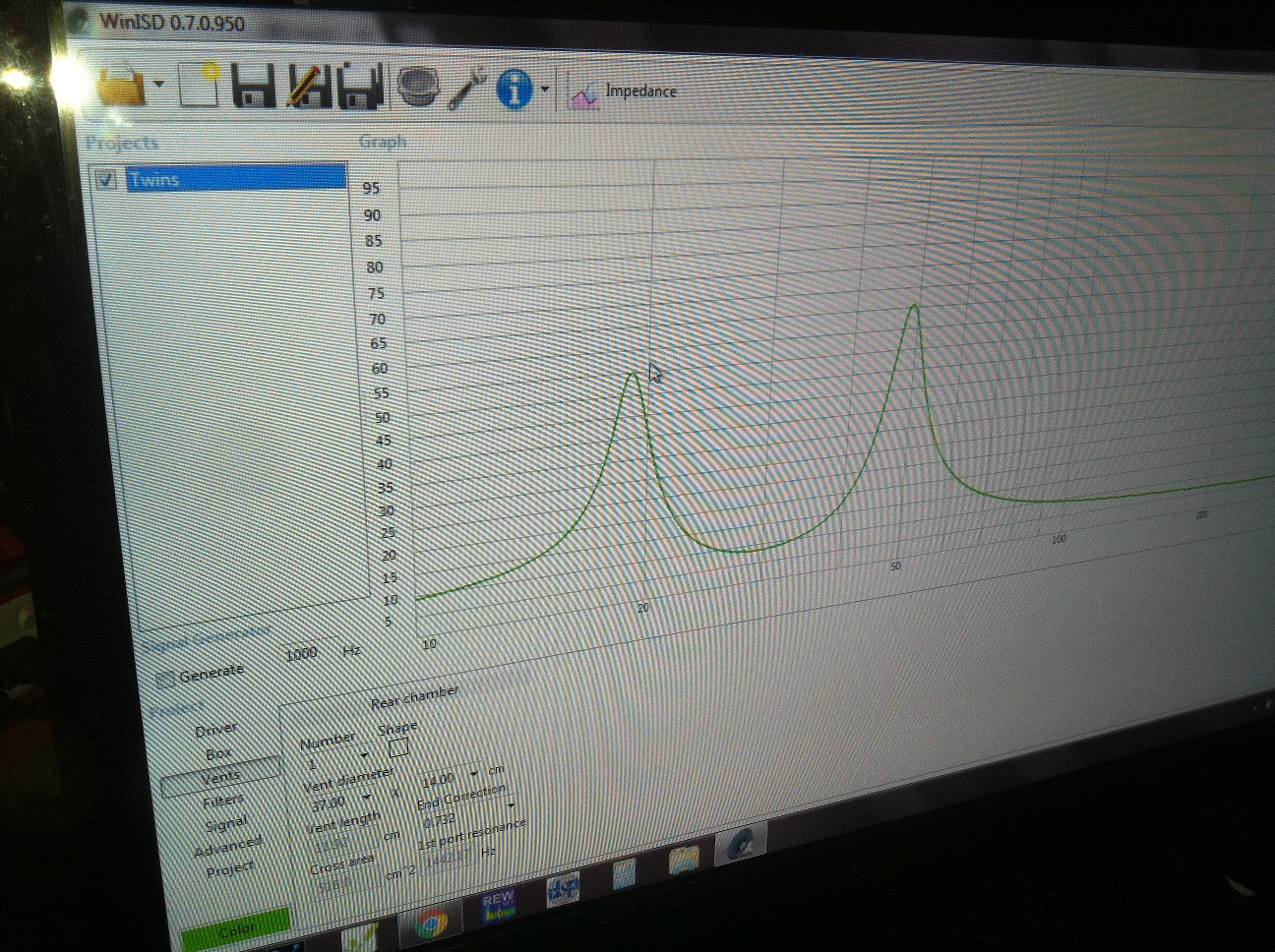Open the Project tab
The width and height of the screenshot is (1275, 952).
click(x=230, y=869)
